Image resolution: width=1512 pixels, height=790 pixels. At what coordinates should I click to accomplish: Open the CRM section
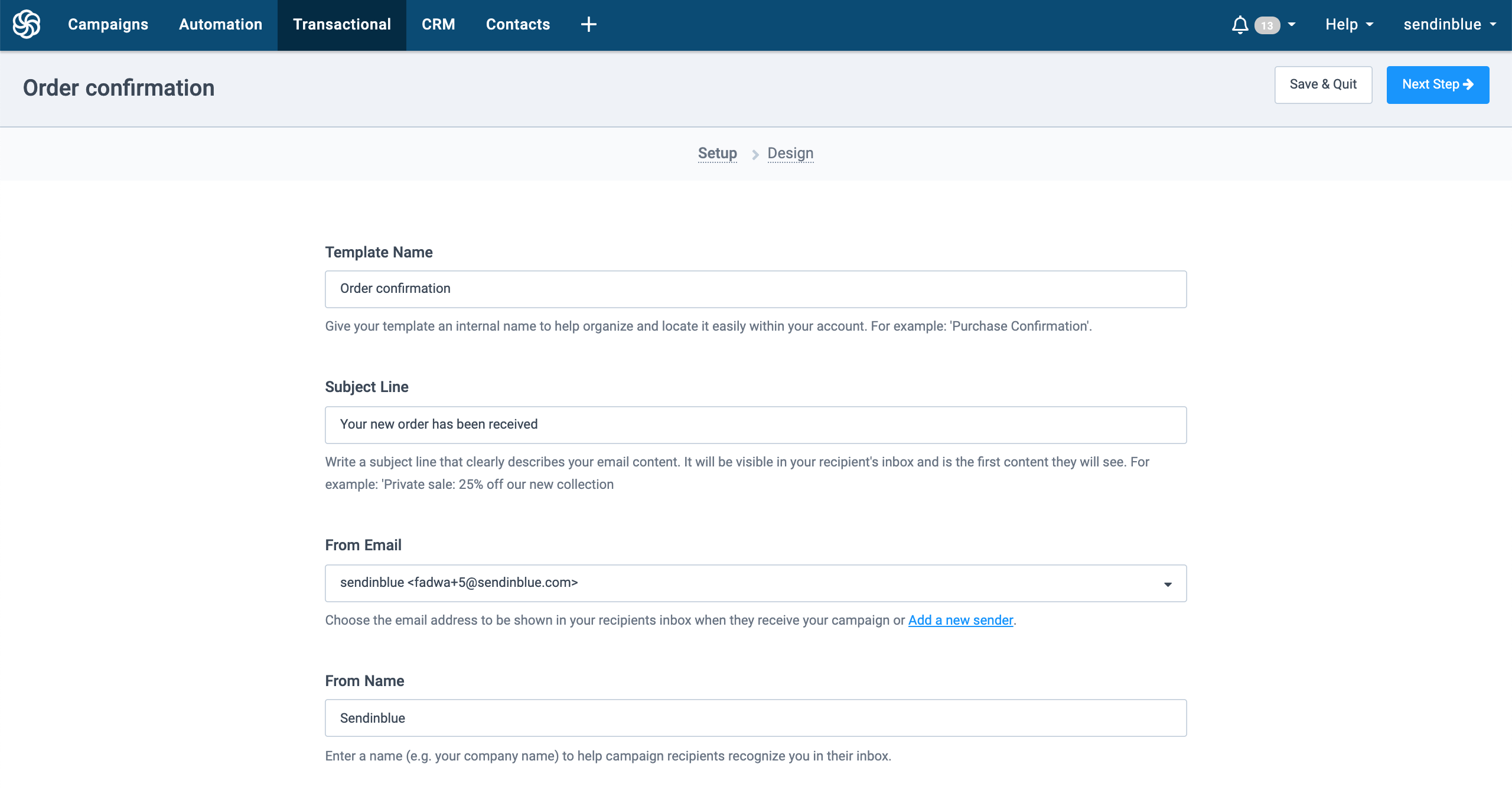tap(438, 24)
